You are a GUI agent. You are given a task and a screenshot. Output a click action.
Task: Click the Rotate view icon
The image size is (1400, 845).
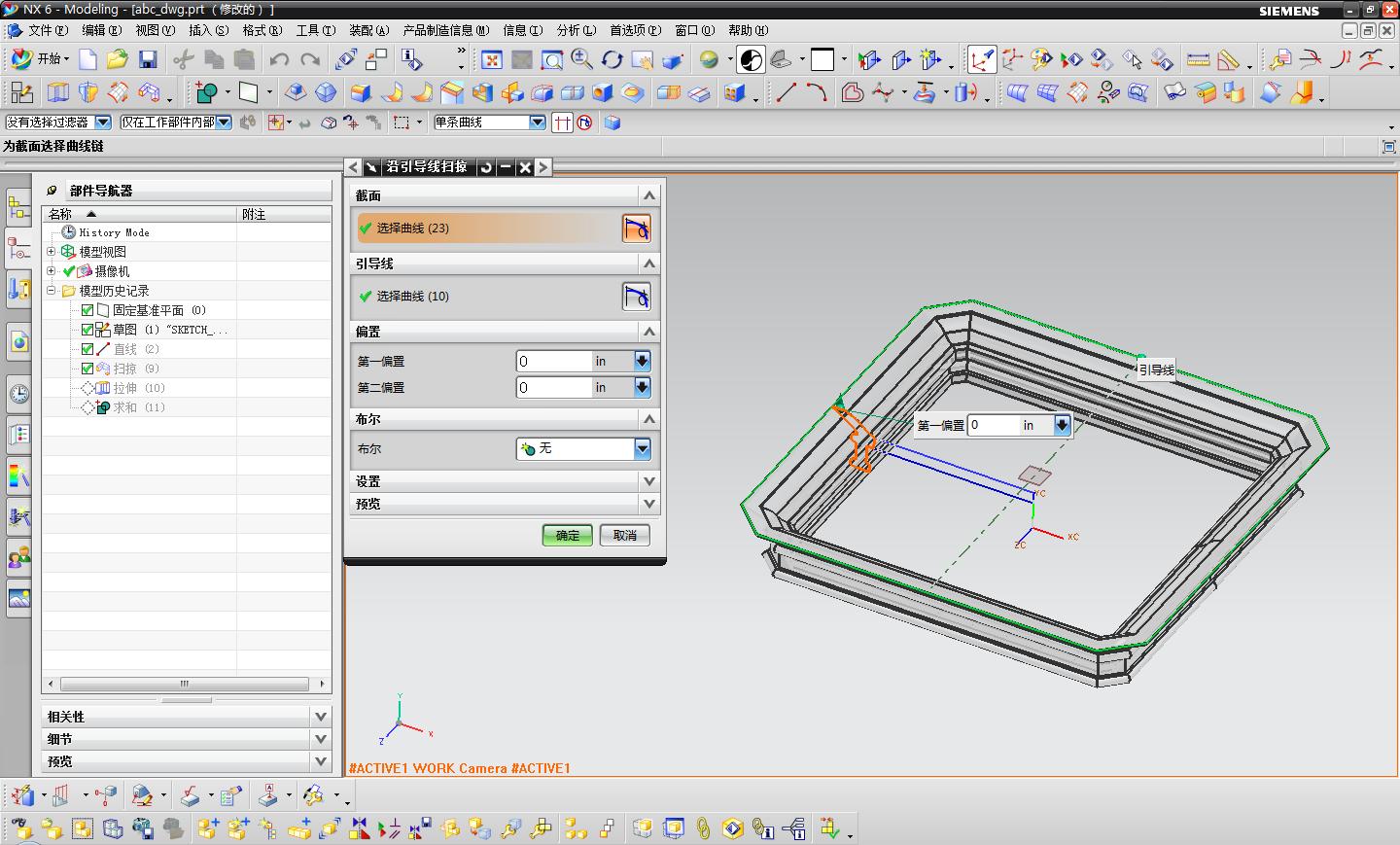tap(612, 60)
